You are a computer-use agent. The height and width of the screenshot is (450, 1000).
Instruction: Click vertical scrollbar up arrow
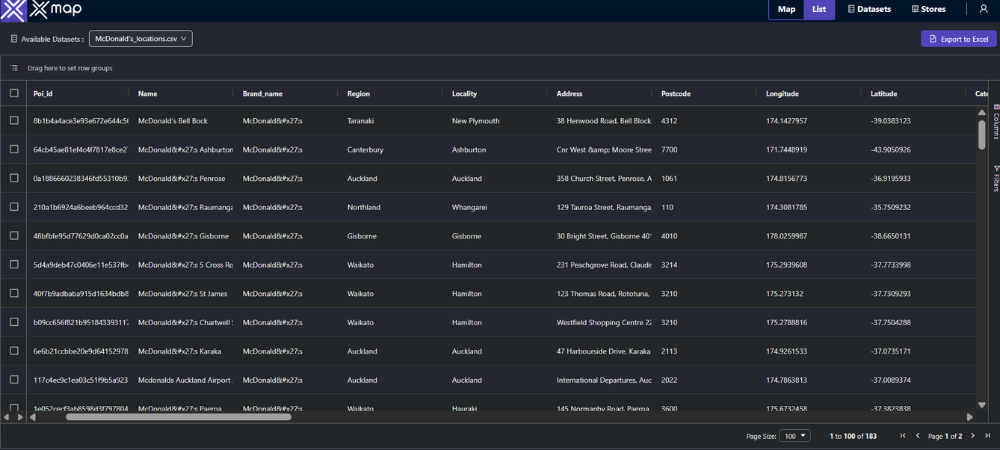[x=982, y=112]
